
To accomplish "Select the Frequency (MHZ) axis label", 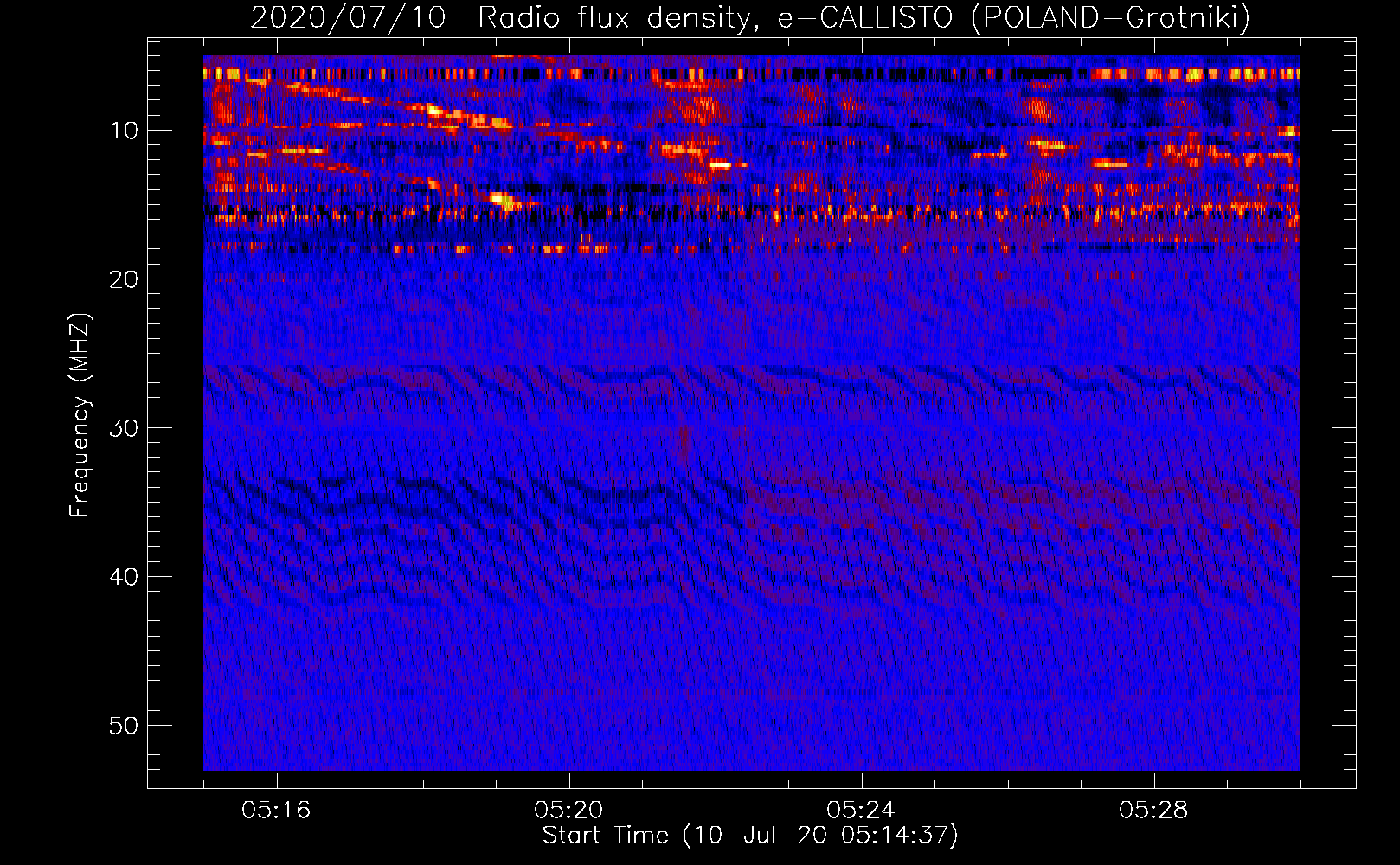I will 80,416.
